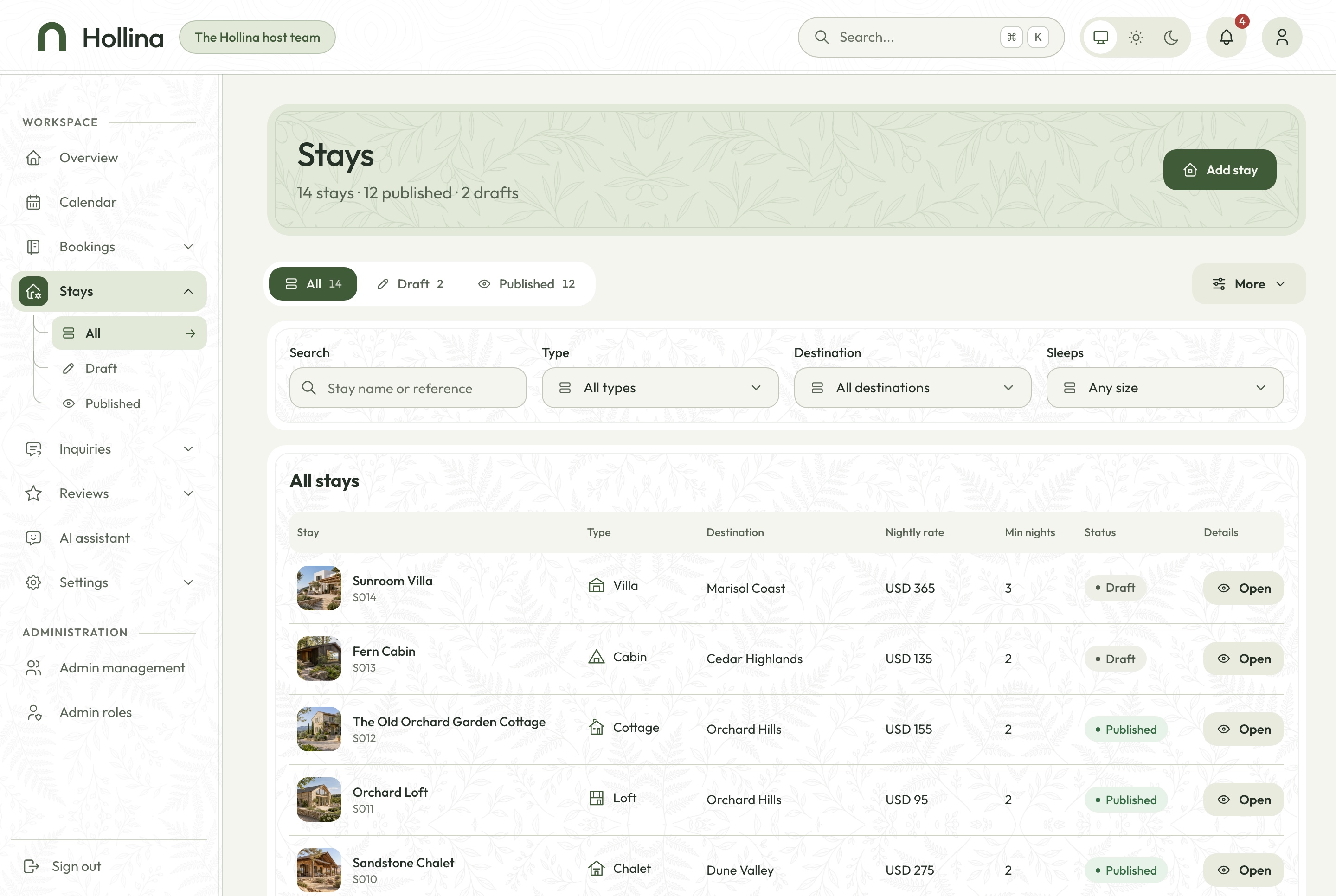Focus the Stay name or reference field
This screenshot has height=896, width=1336.
408,388
